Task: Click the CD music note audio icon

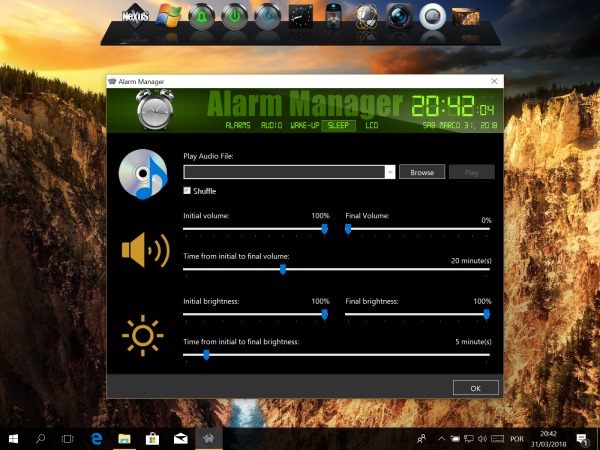Action: pyautogui.click(x=144, y=172)
